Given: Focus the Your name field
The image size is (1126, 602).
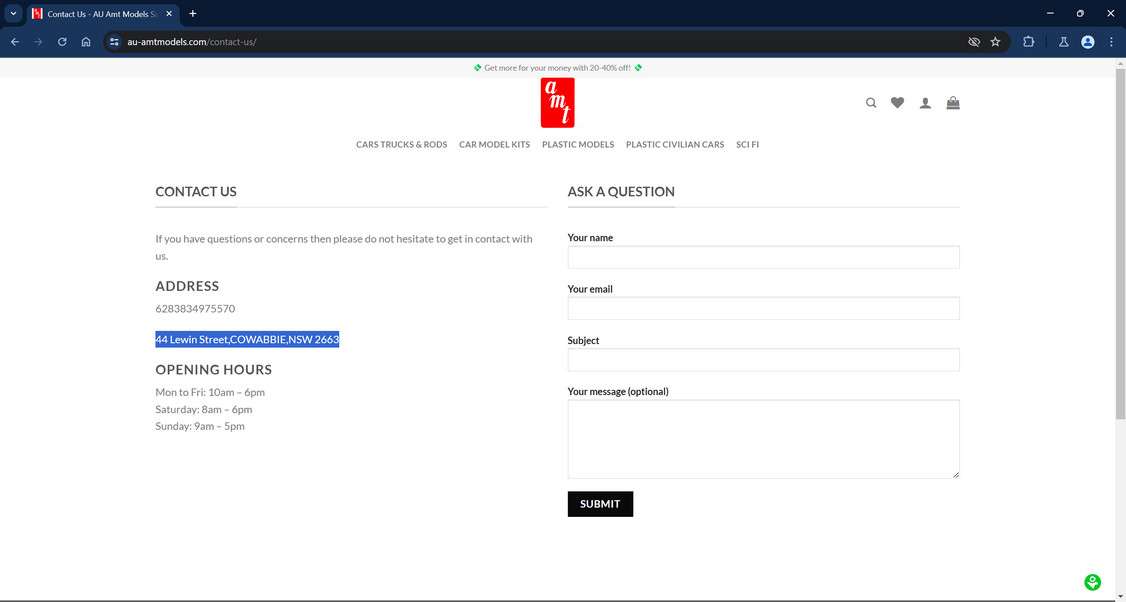Looking at the screenshot, I should click(763, 257).
